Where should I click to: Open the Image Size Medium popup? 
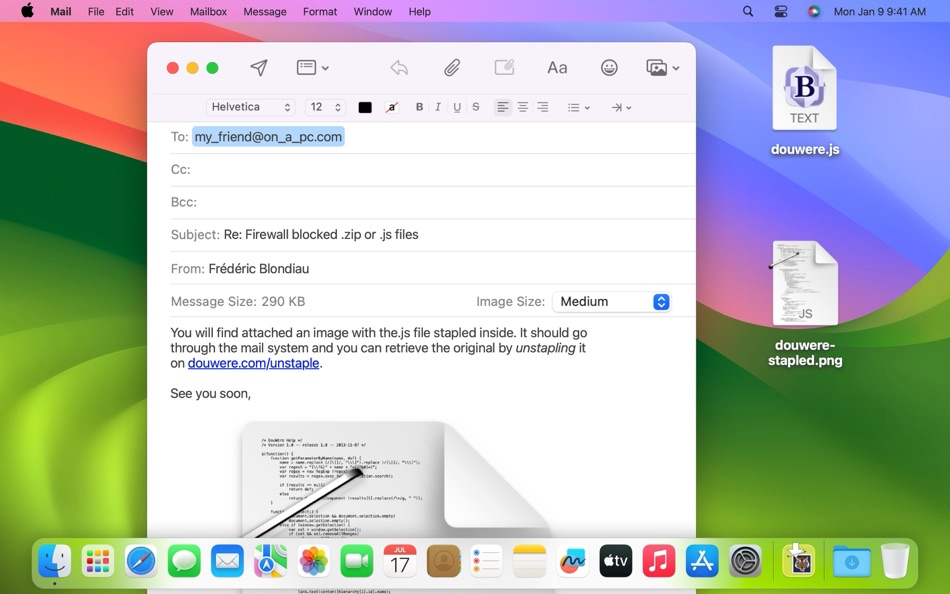611,302
